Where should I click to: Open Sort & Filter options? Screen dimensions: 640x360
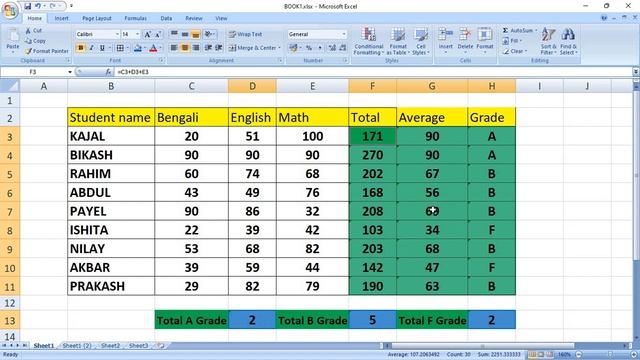548,41
